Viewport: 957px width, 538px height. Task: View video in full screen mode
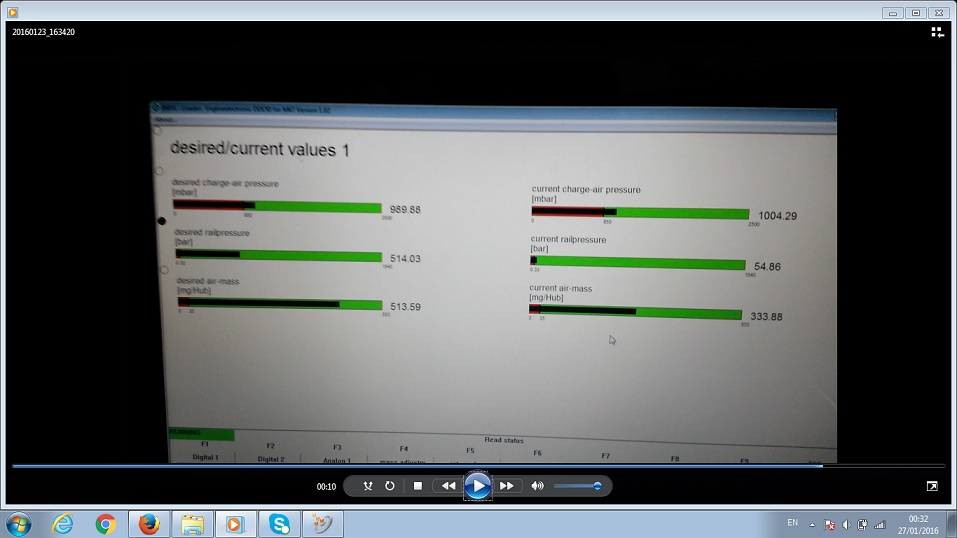(x=932, y=486)
